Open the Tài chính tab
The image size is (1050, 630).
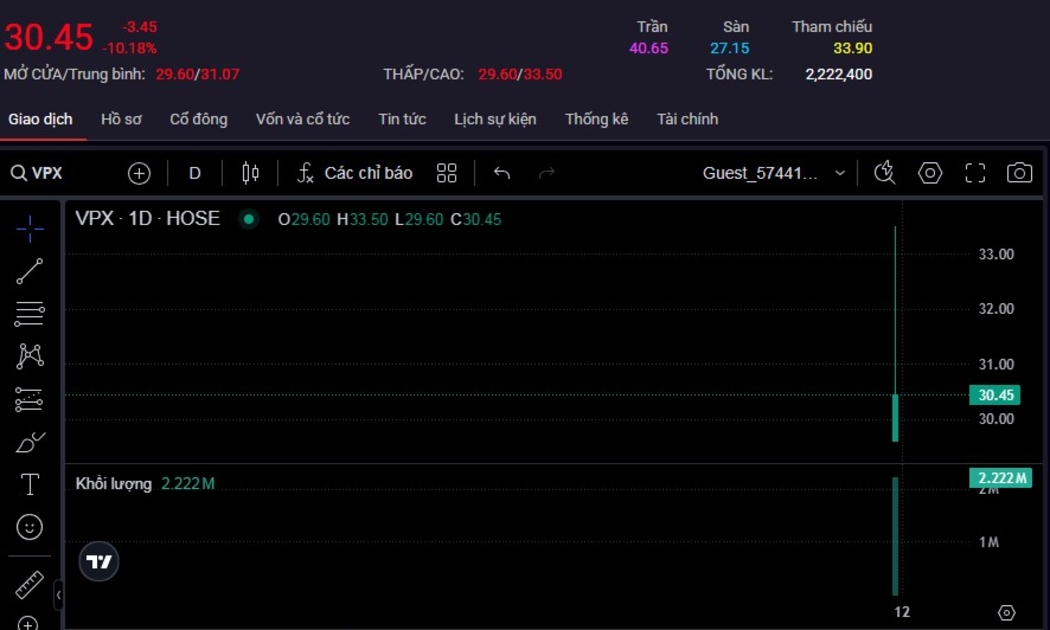[687, 119]
